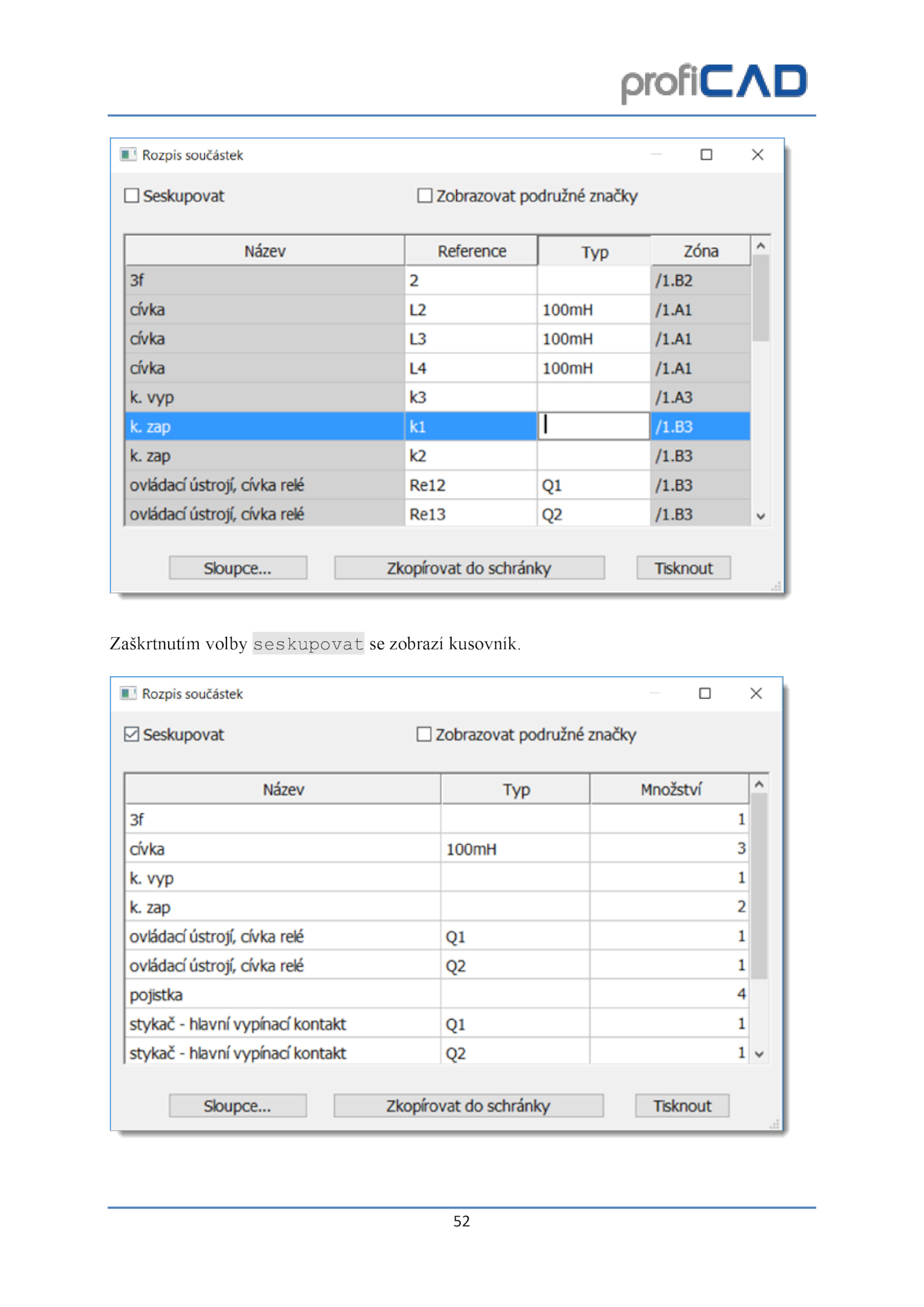Select k. vyp row in upper table
Screen dimensions: 924x1307
click(438, 398)
